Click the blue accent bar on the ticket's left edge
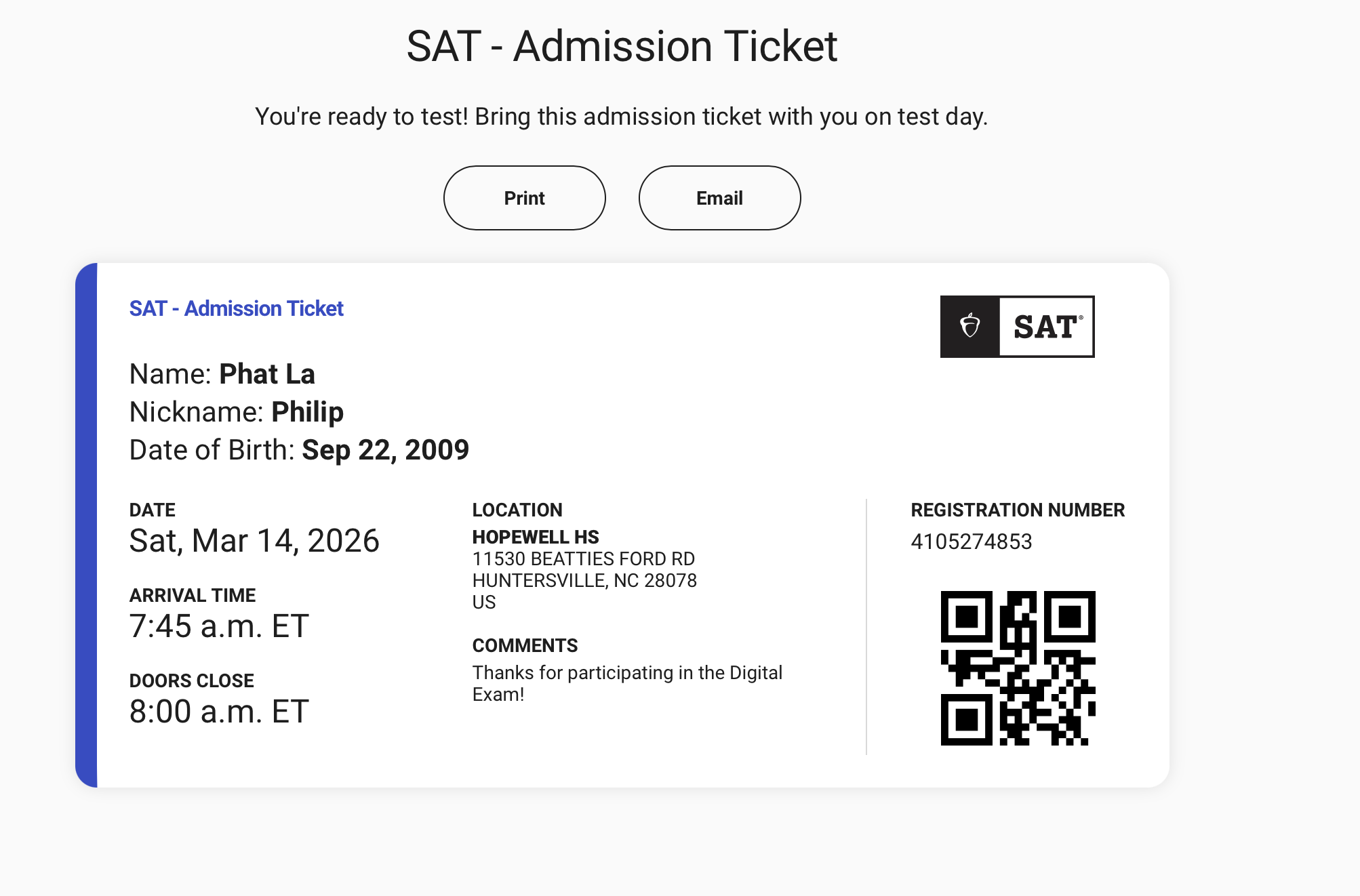The image size is (1360, 896). 87,525
